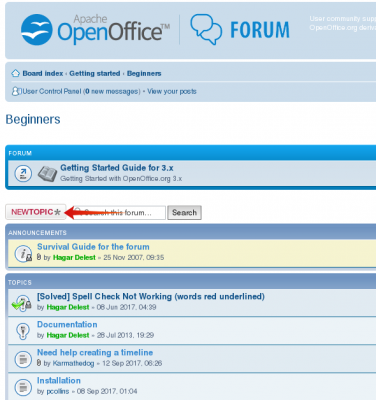Click the Documentation sticky topic icon
This screenshot has height=400, width=376.
coord(23,331)
